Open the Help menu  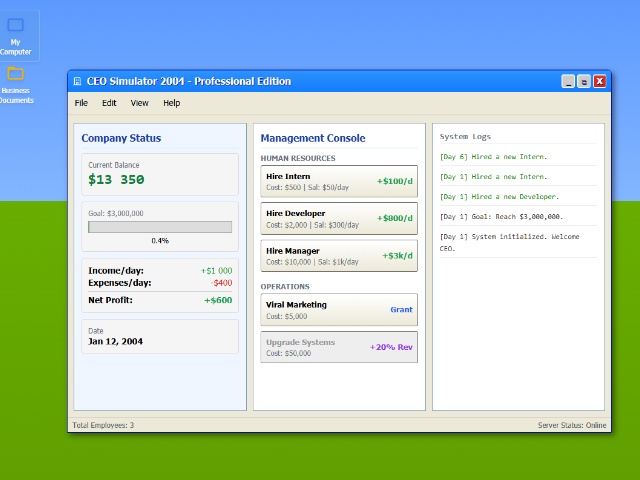[x=171, y=103]
